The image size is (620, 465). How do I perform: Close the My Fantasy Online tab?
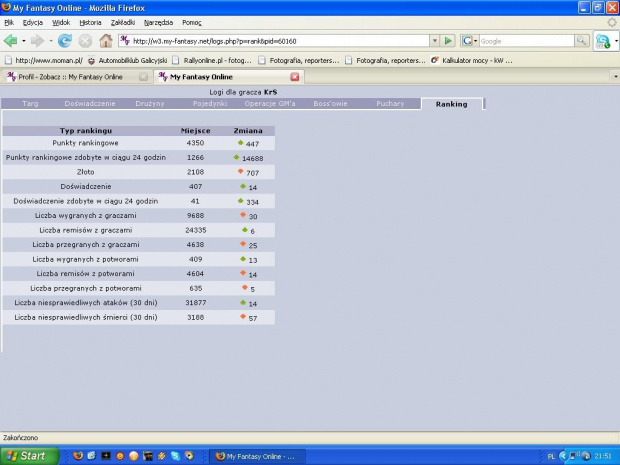[295, 77]
